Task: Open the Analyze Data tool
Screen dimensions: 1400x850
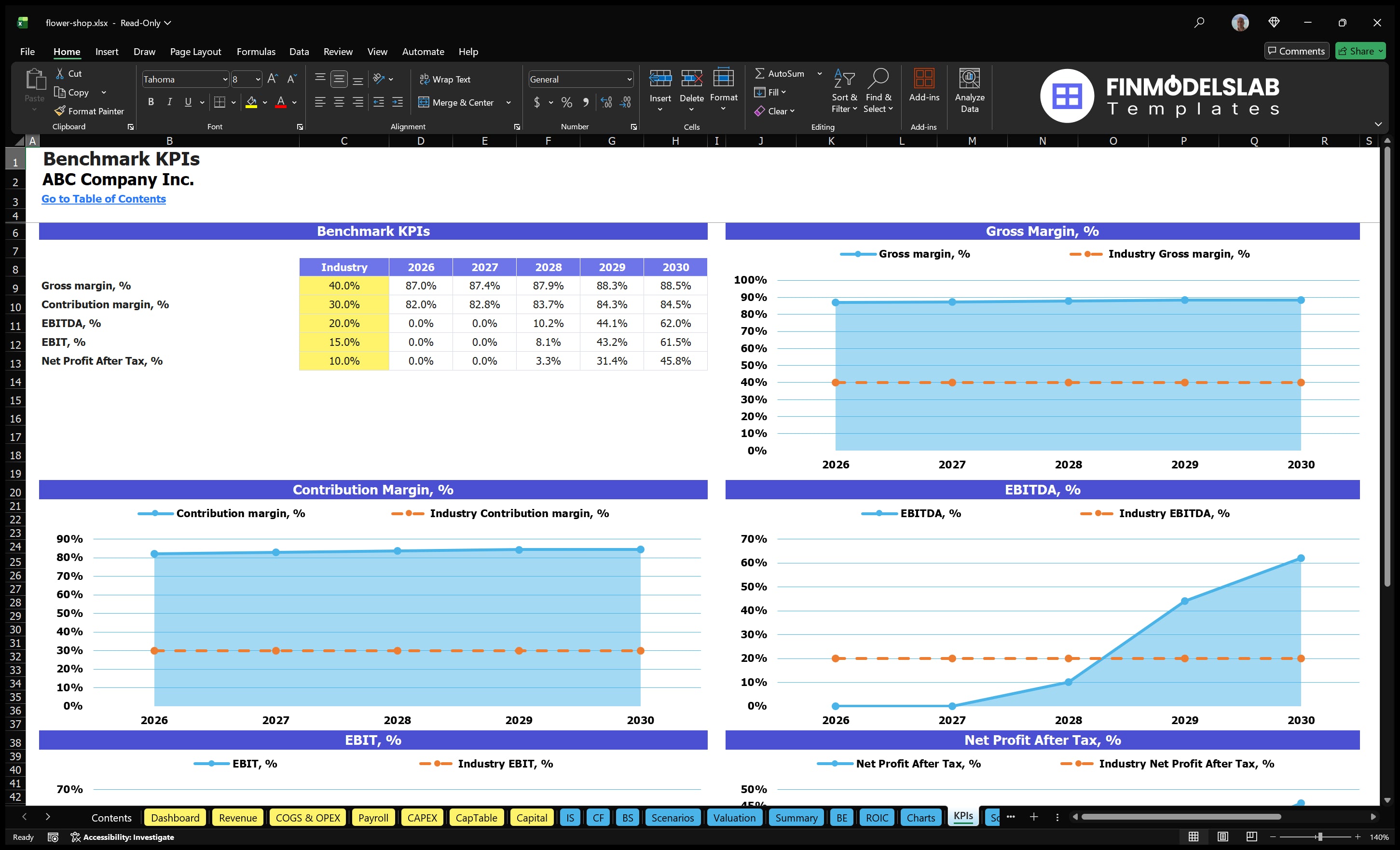Action: (x=970, y=90)
